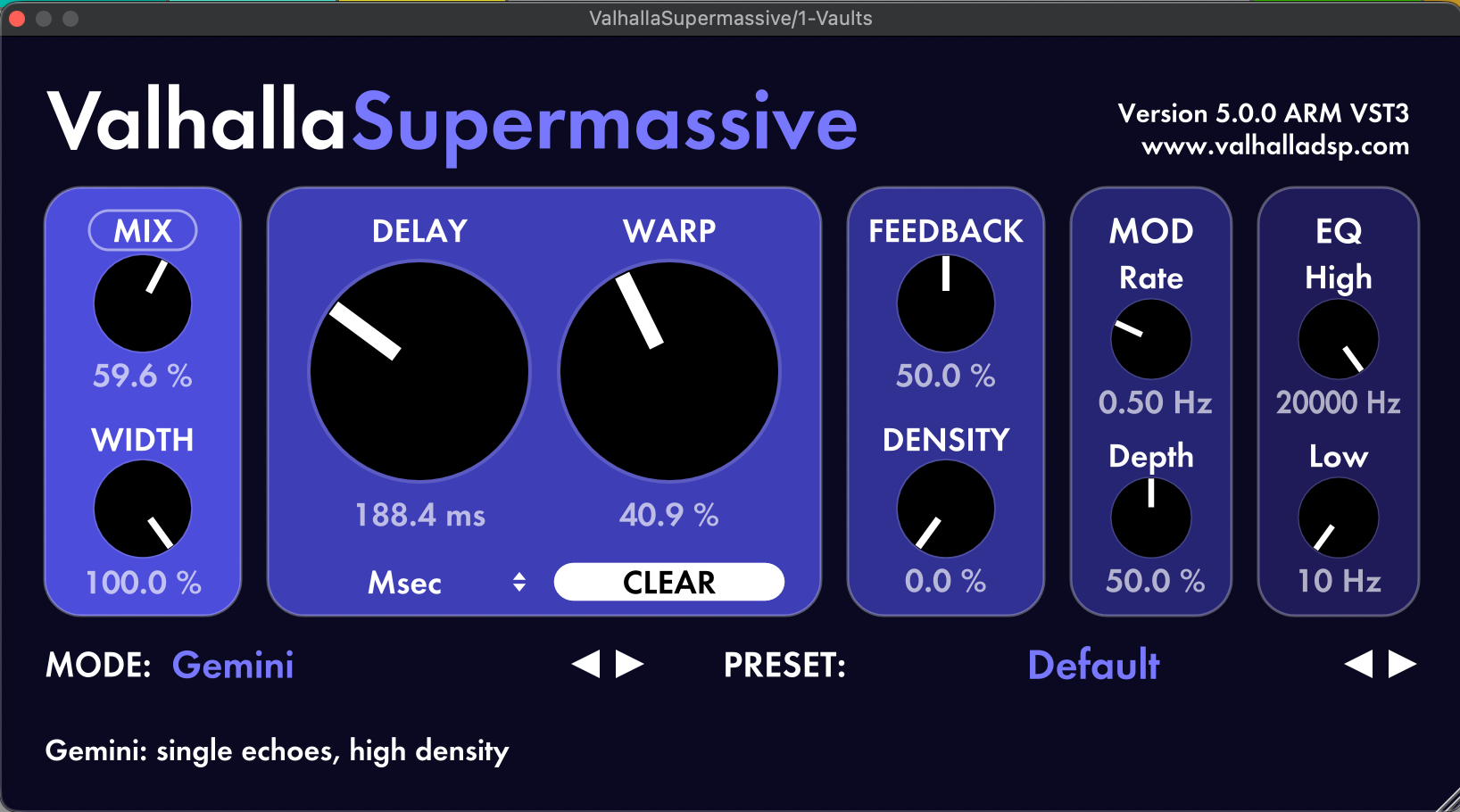Click the EQ Low knob
This screenshot has width=1460, height=812.
click(x=1339, y=518)
